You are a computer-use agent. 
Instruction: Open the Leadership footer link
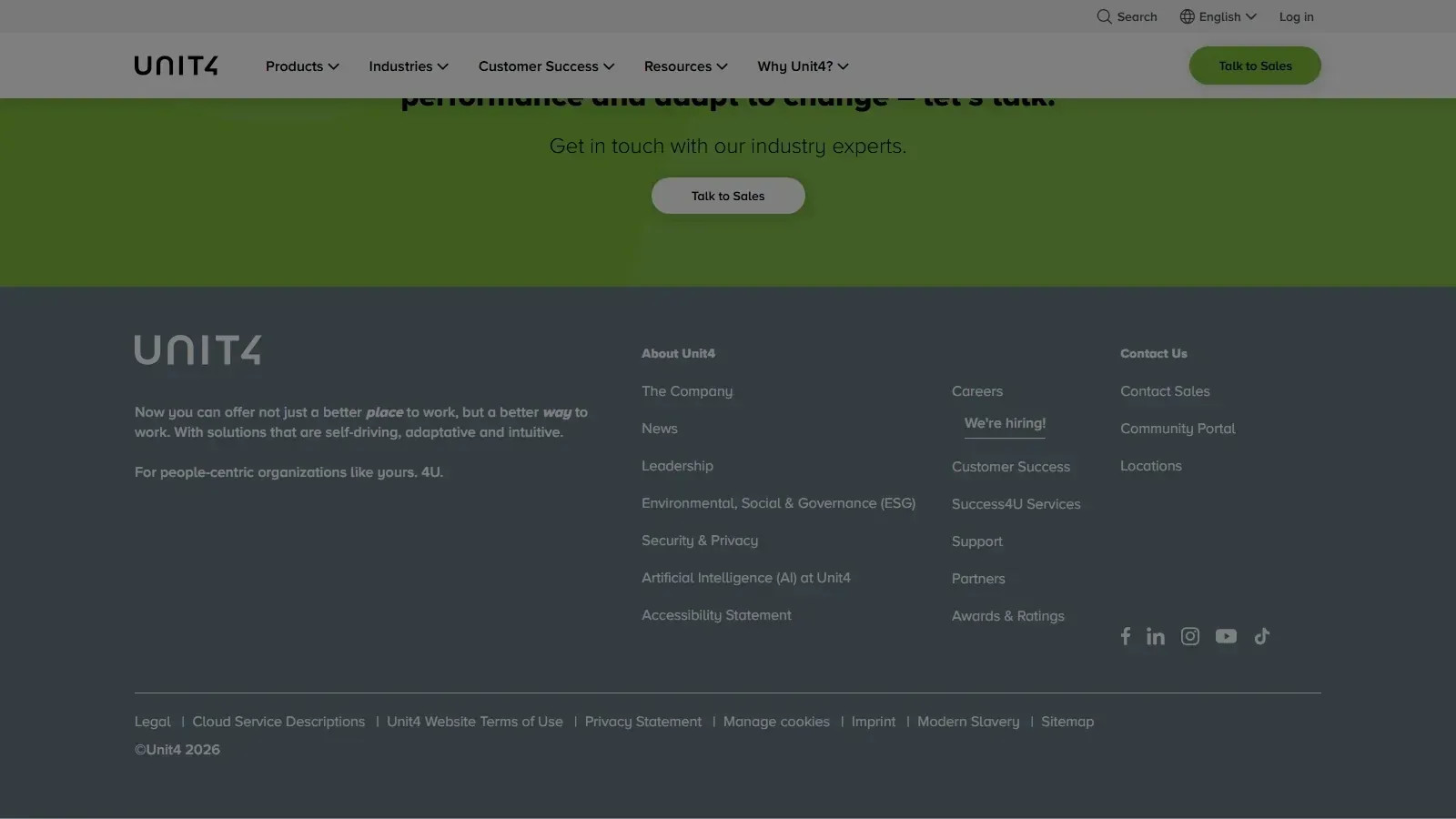point(677,466)
